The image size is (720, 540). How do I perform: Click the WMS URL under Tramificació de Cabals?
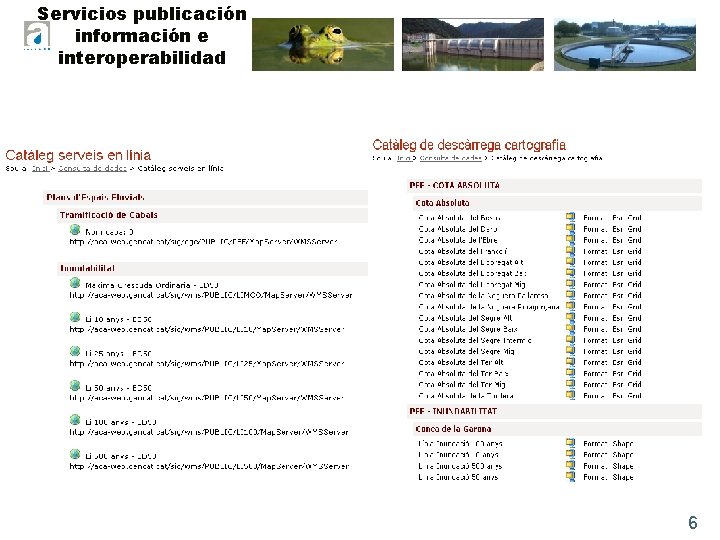click(203, 242)
